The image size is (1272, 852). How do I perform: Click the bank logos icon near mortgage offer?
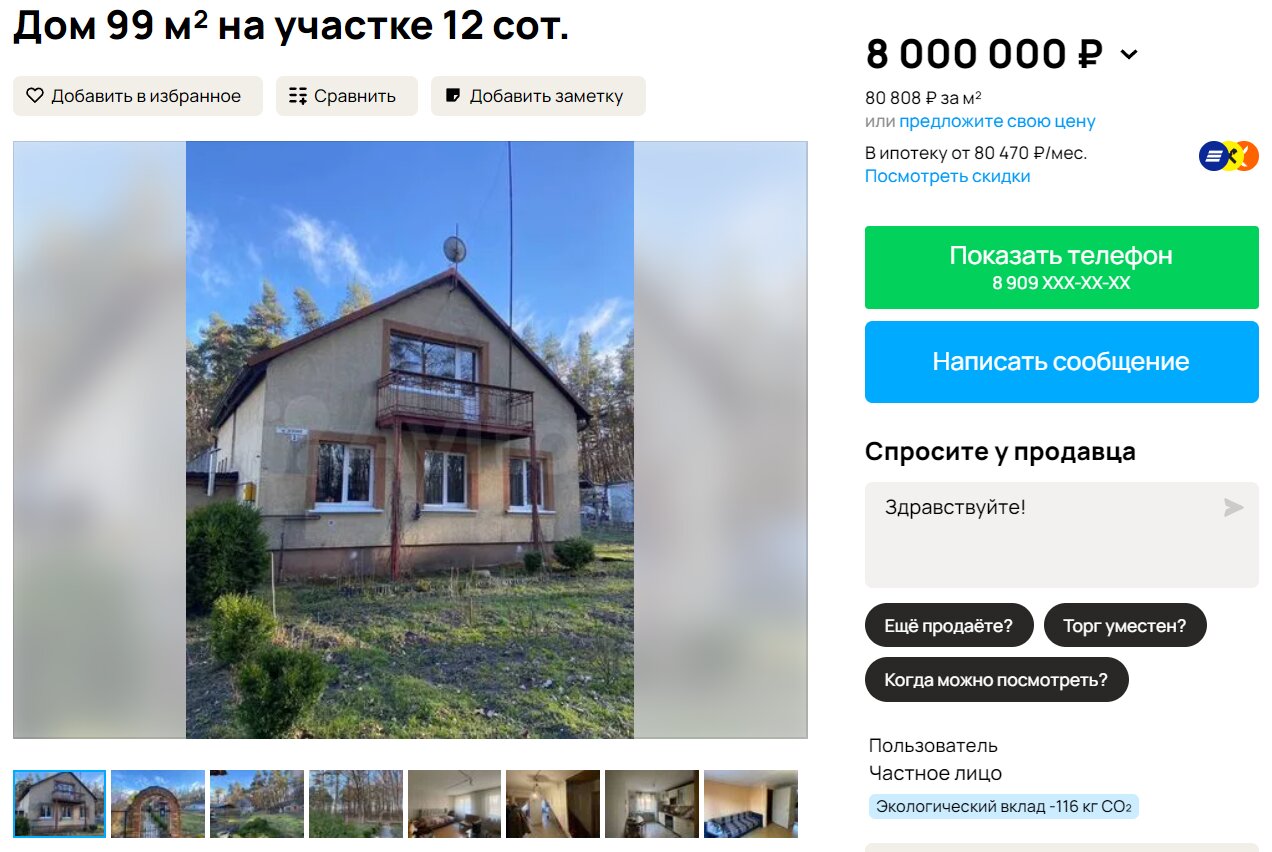[1229, 156]
